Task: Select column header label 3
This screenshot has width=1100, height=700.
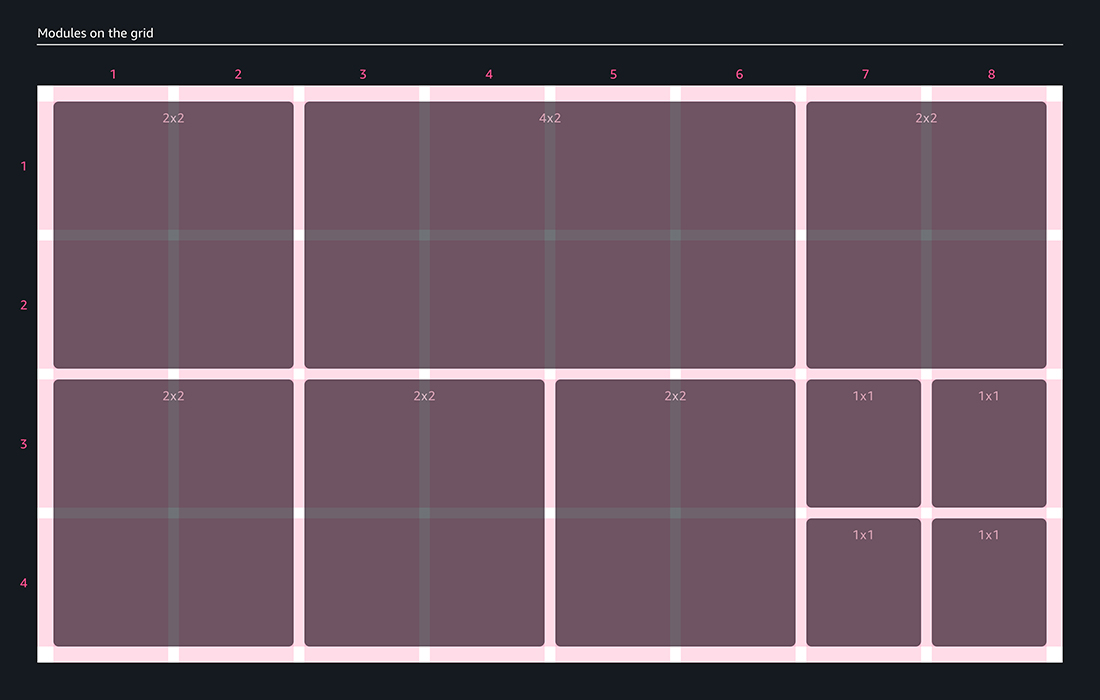Action: pos(363,75)
